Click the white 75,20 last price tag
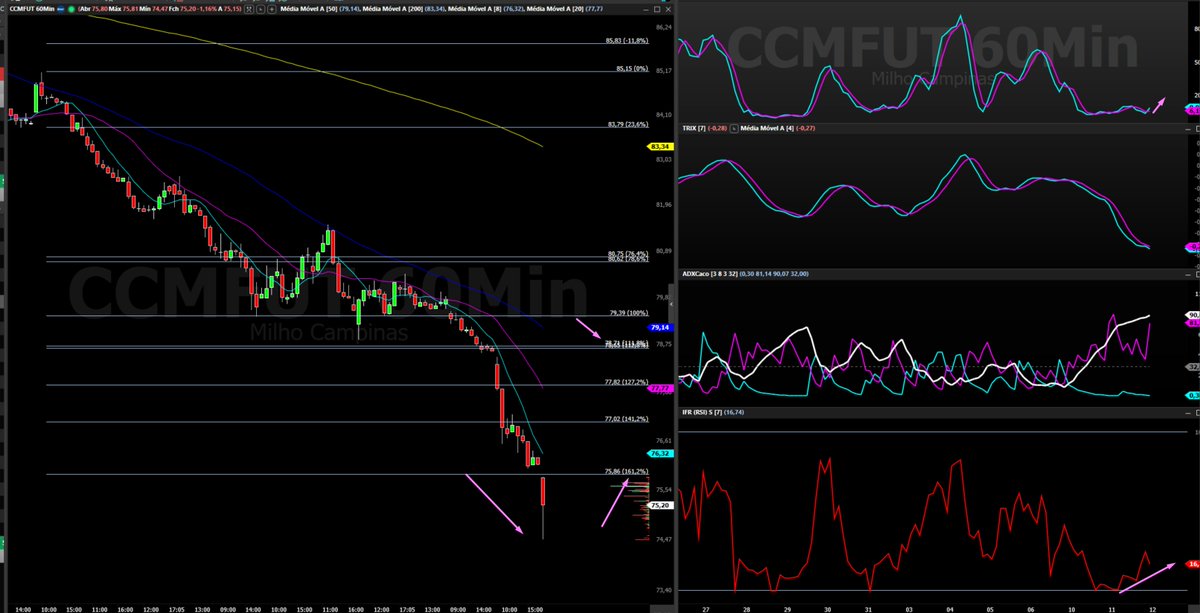This screenshot has height=613, width=1200. [659, 506]
